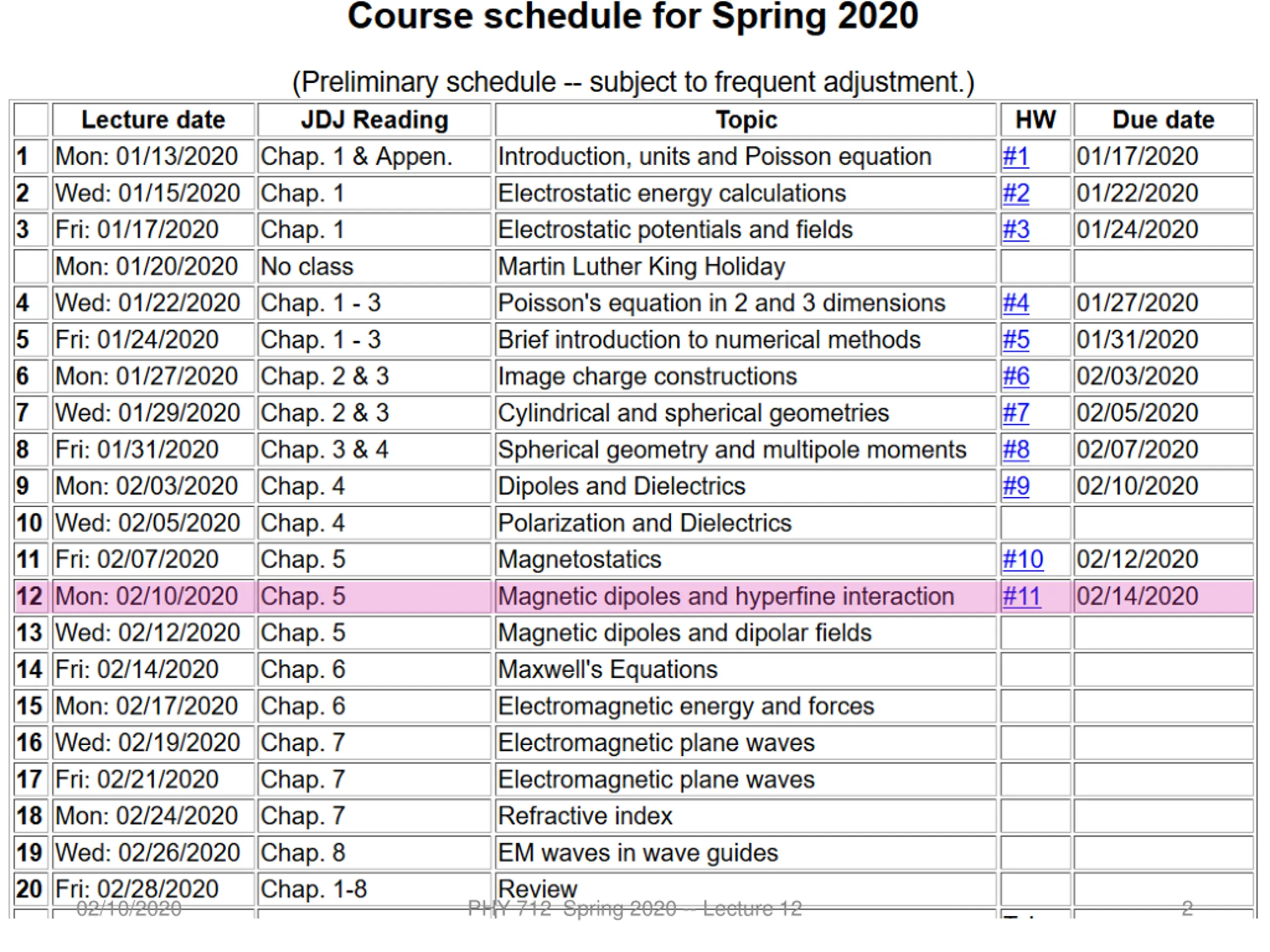Click the #3 homework link
This screenshot has height=952, width=1270.
(x=1015, y=230)
